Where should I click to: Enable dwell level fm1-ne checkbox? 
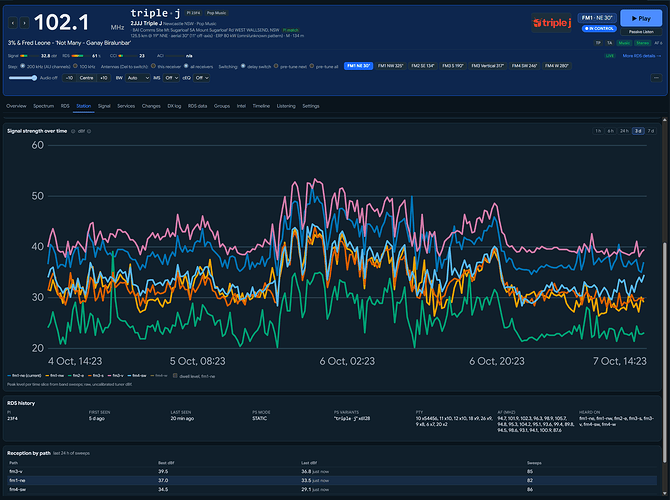[x=175, y=376]
